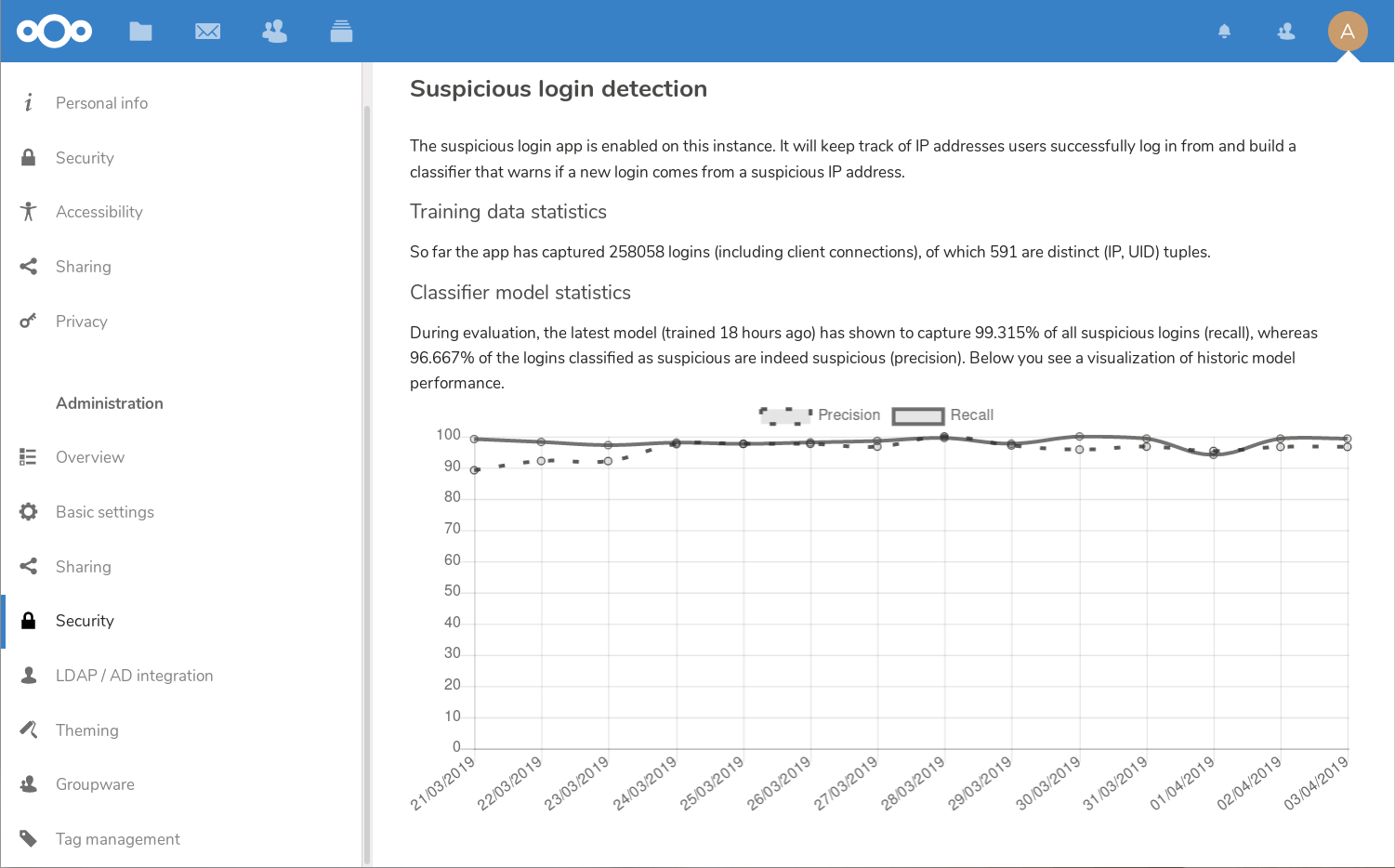Open the Contacts app icon
1395x868 pixels.
coord(274,31)
